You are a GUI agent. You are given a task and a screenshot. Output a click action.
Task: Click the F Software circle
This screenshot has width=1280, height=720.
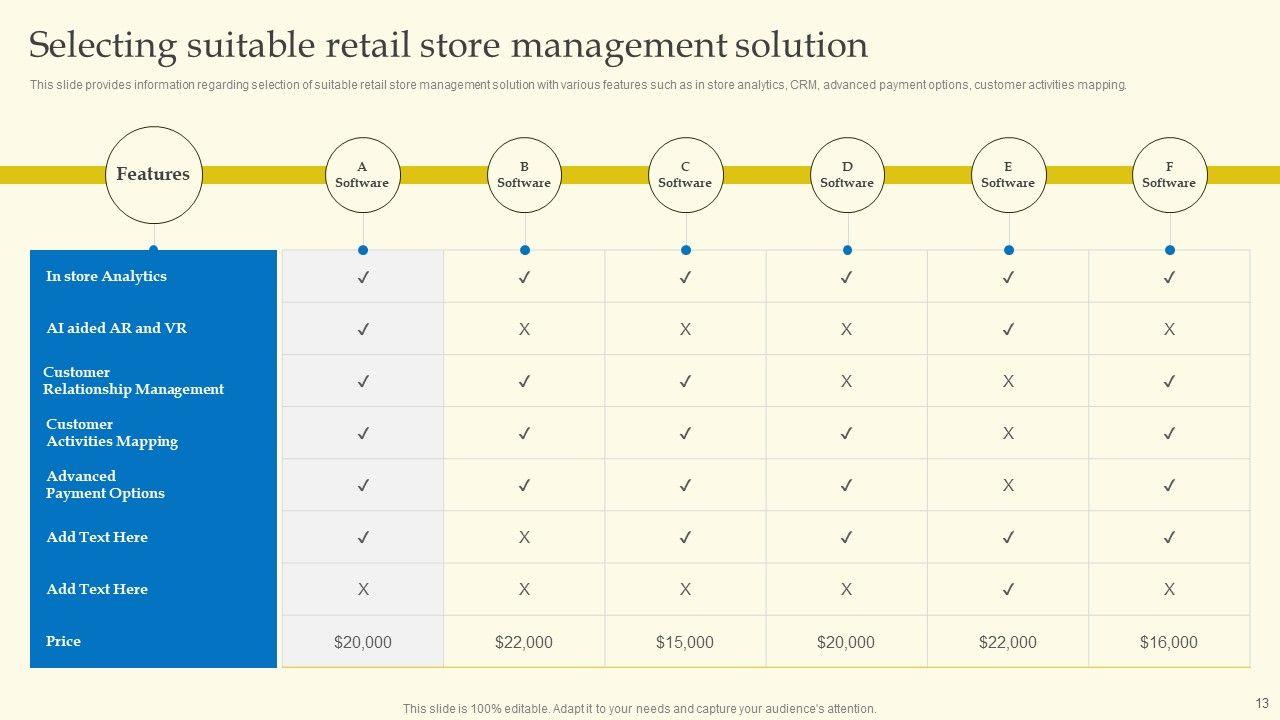pyautogui.click(x=1169, y=175)
